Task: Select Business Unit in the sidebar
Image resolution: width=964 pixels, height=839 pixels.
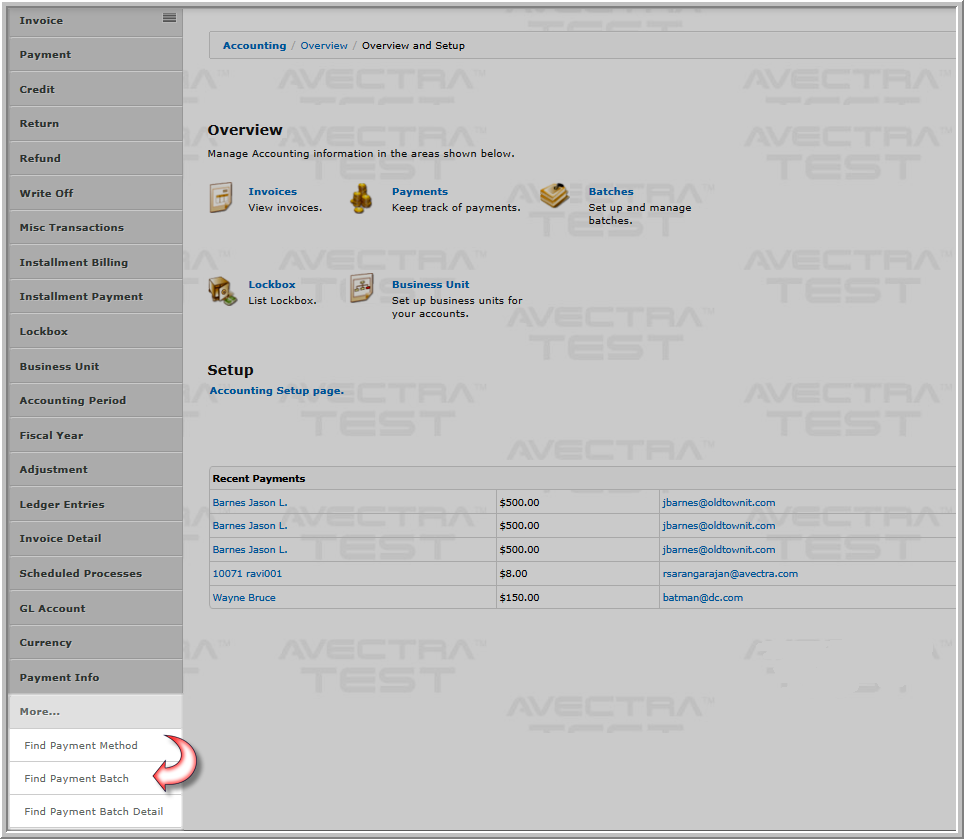Action: tap(96, 366)
